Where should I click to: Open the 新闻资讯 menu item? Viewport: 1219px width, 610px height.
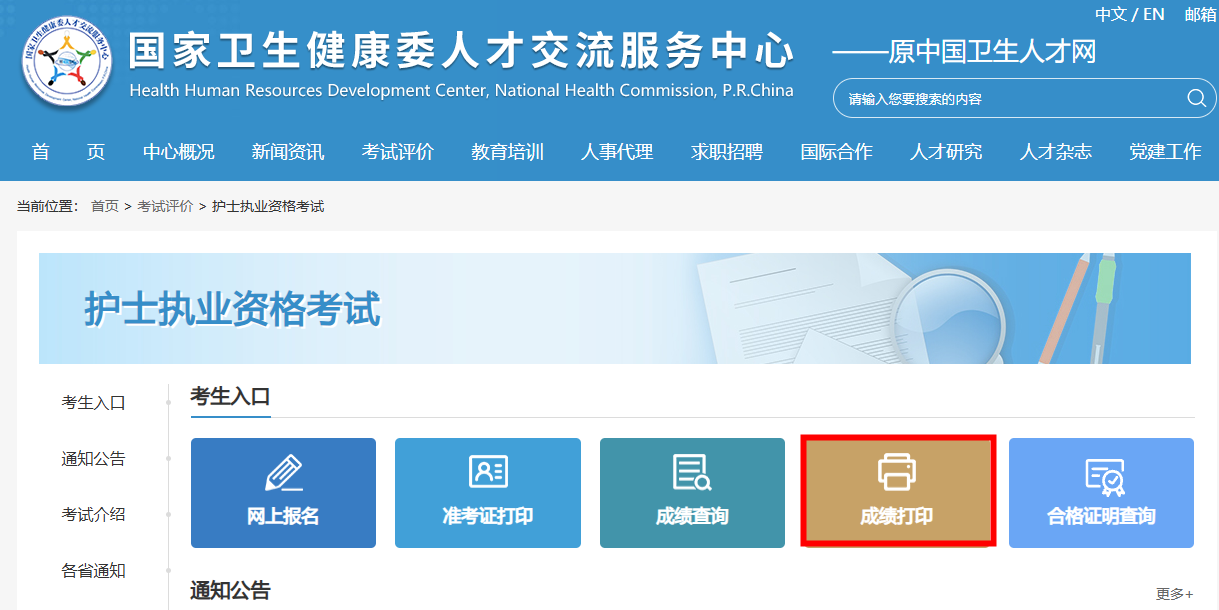tap(288, 152)
